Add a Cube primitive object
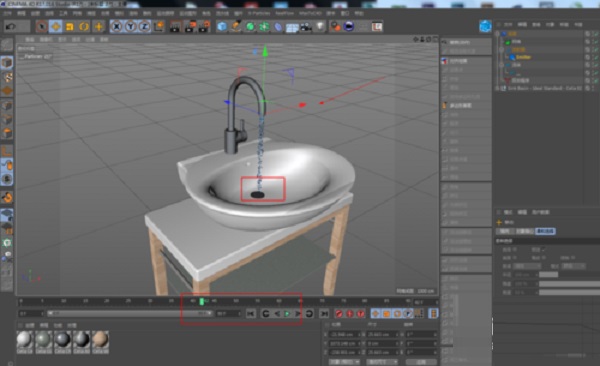Viewport: 600px width, 366px height. (222, 26)
